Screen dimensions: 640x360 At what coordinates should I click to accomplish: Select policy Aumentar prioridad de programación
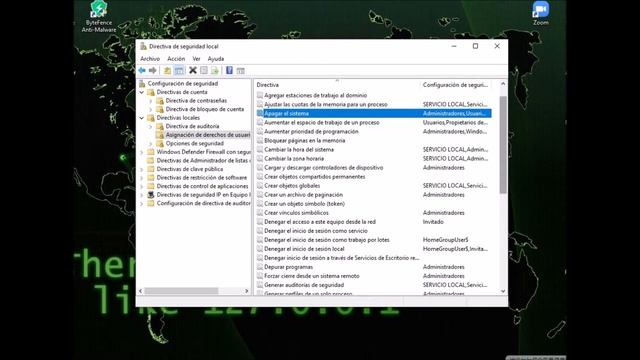[x=311, y=131]
